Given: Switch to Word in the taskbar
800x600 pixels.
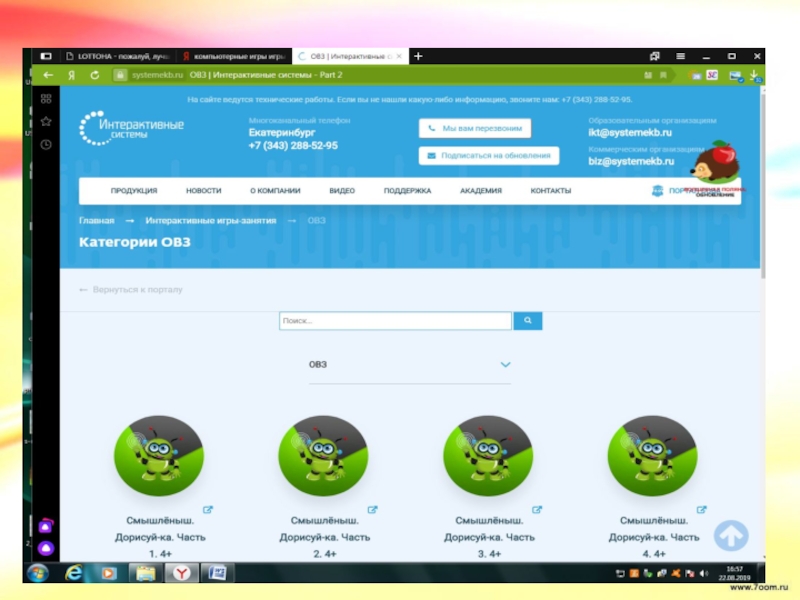Looking at the screenshot, I should (217, 573).
